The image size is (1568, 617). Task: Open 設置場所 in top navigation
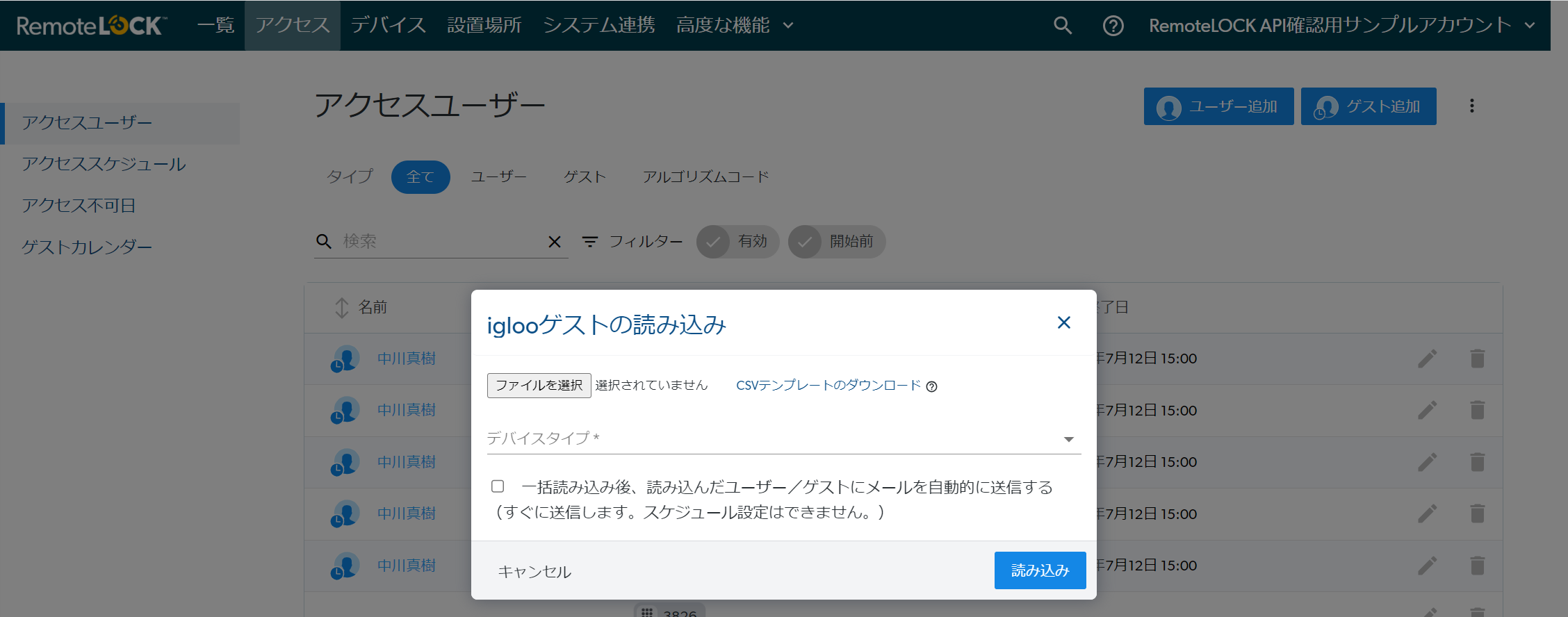(484, 26)
